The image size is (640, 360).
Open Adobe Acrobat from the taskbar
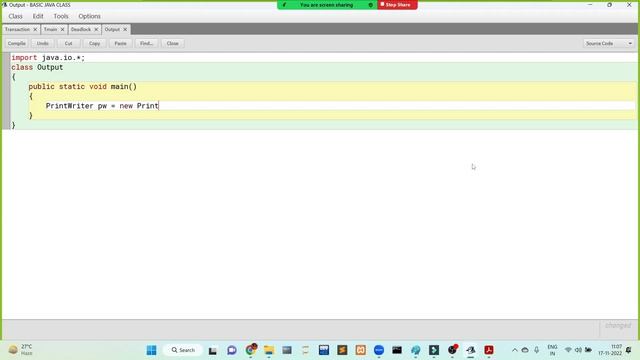click(489, 350)
